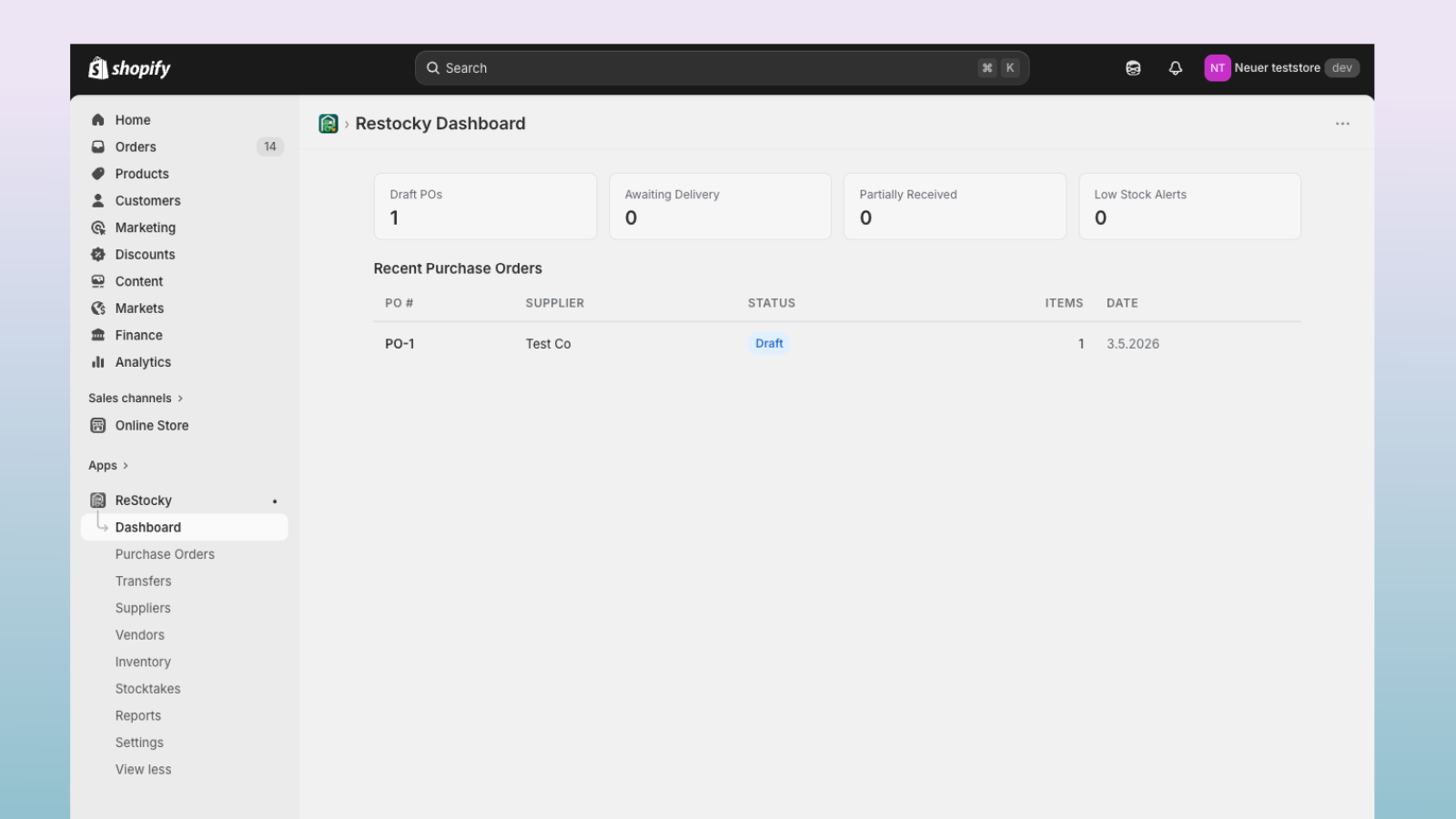The image size is (1456, 819).
Task: Click the Search field in top bar
Action: [x=722, y=68]
